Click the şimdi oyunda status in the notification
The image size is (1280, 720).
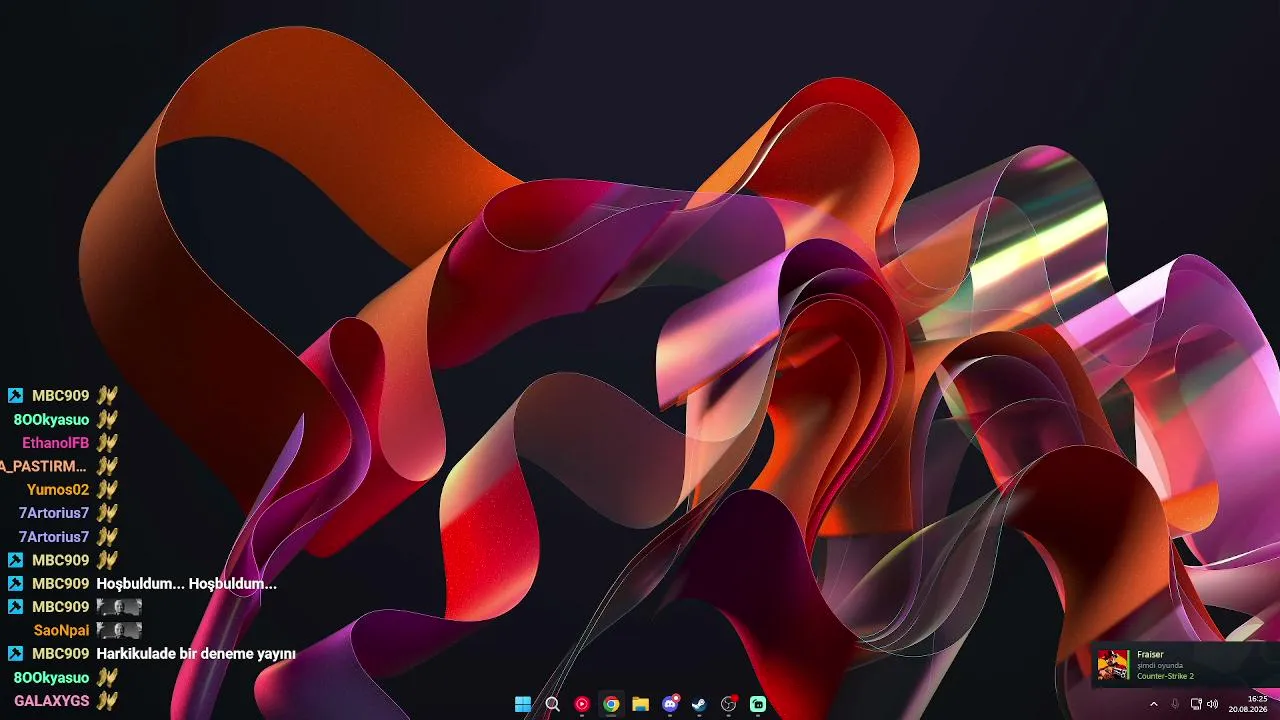(x=1160, y=666)
